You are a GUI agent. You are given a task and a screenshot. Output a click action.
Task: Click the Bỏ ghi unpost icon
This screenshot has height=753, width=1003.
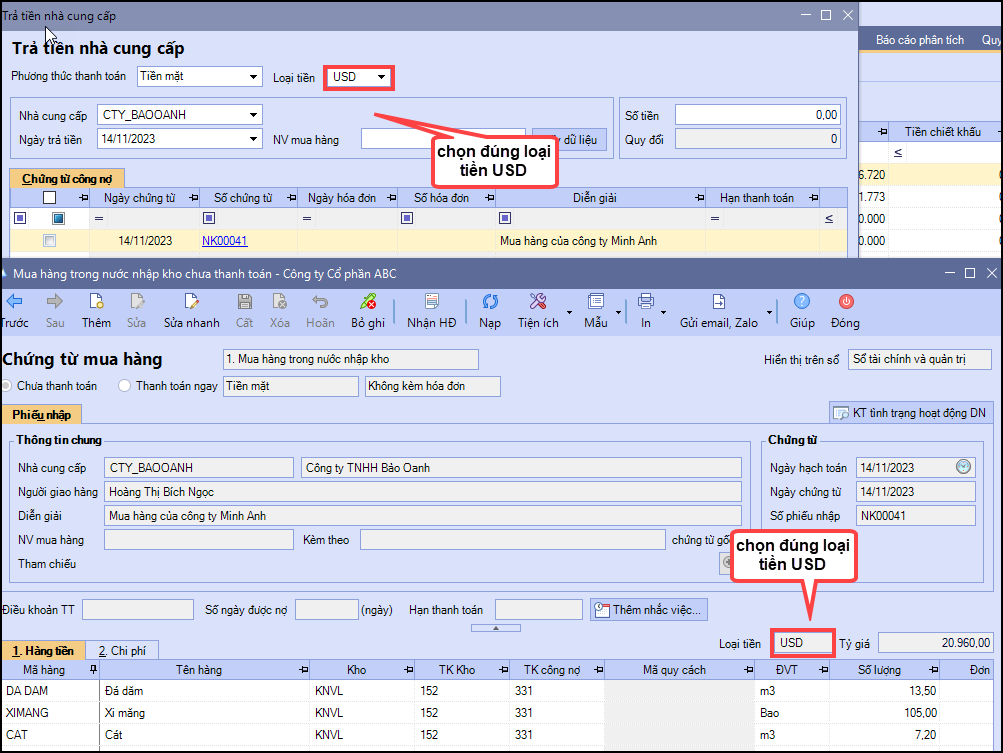tap(367, 302)
